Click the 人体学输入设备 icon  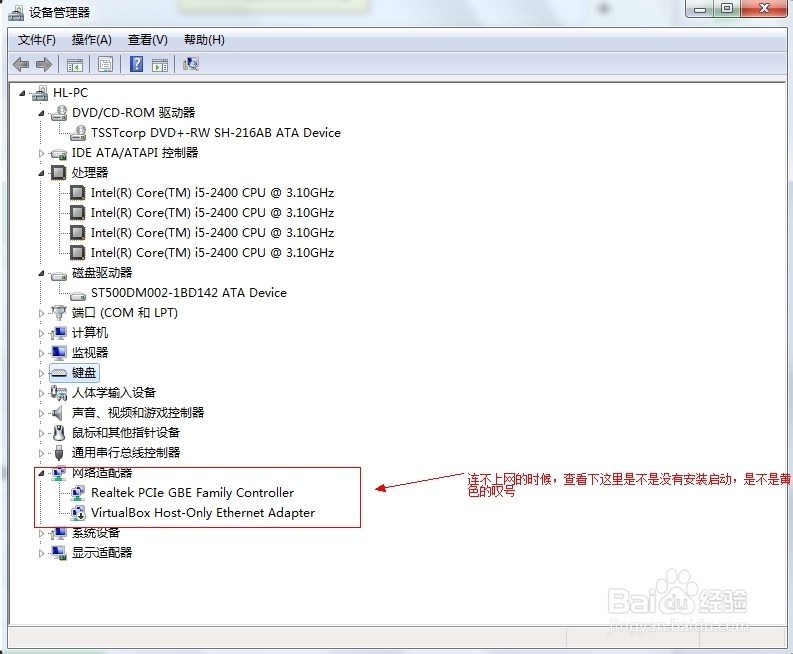click(x=59, y=393)
